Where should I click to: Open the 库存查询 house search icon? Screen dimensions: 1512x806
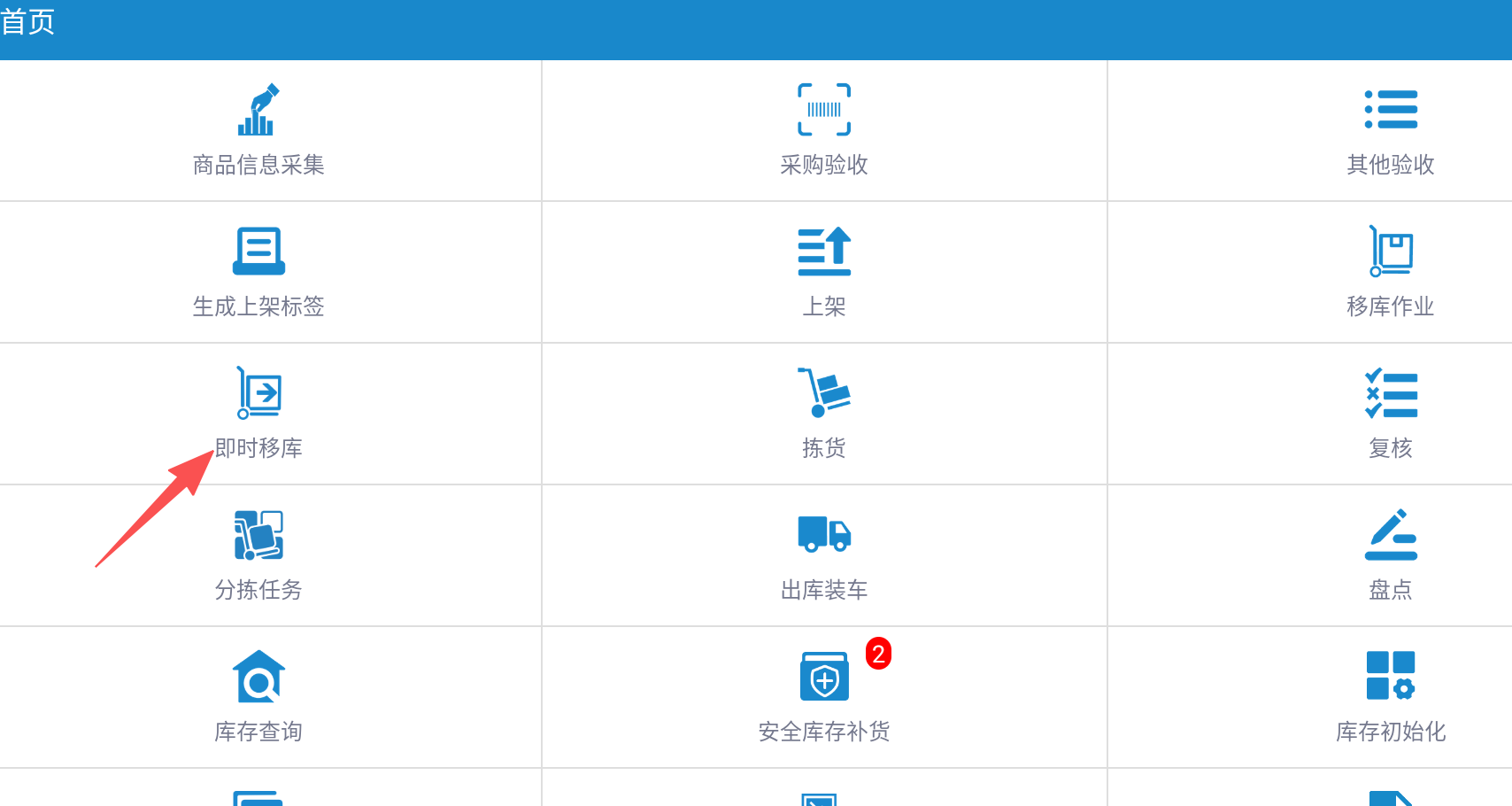click(x=258, y=677)
